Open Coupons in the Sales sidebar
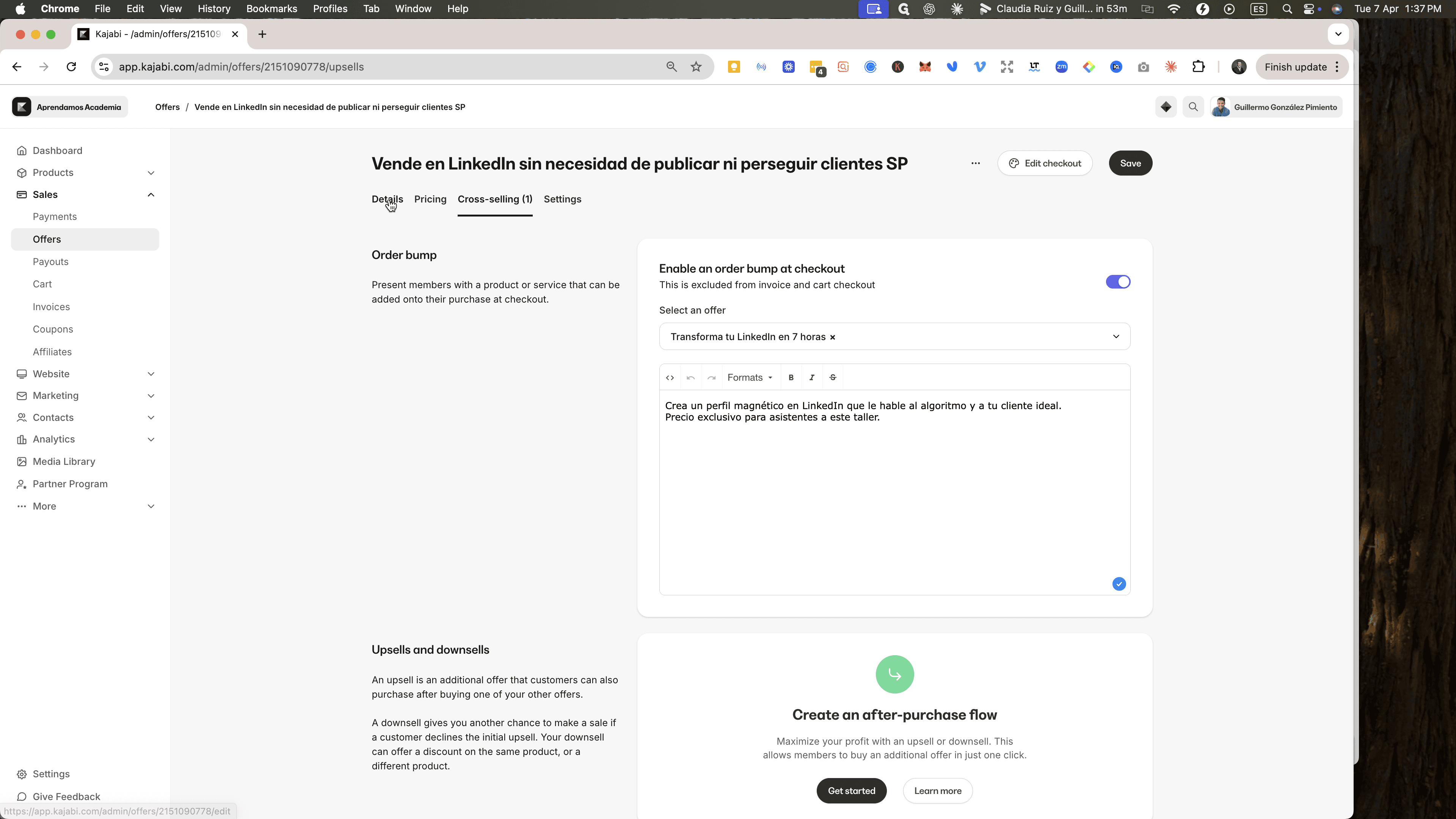Screen dimensions: 1456x819 (x=53, y=329)
